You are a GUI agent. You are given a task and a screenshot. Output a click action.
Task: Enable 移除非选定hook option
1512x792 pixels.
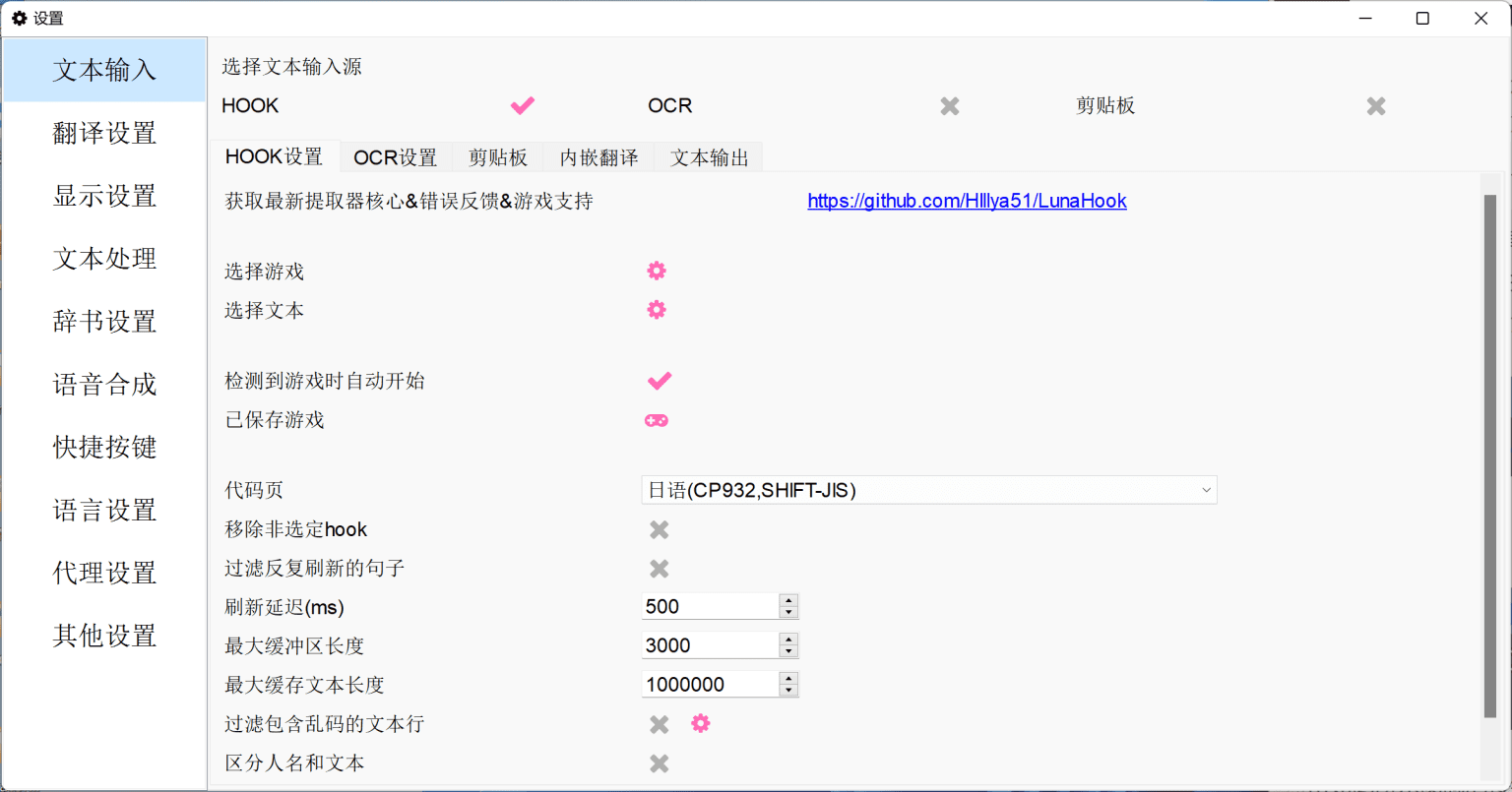pos(660,530)
